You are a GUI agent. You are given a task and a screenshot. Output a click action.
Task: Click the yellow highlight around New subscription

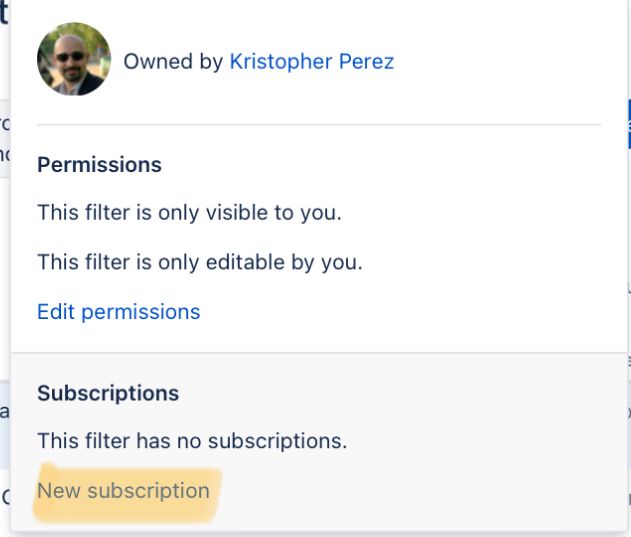point(126,494)
